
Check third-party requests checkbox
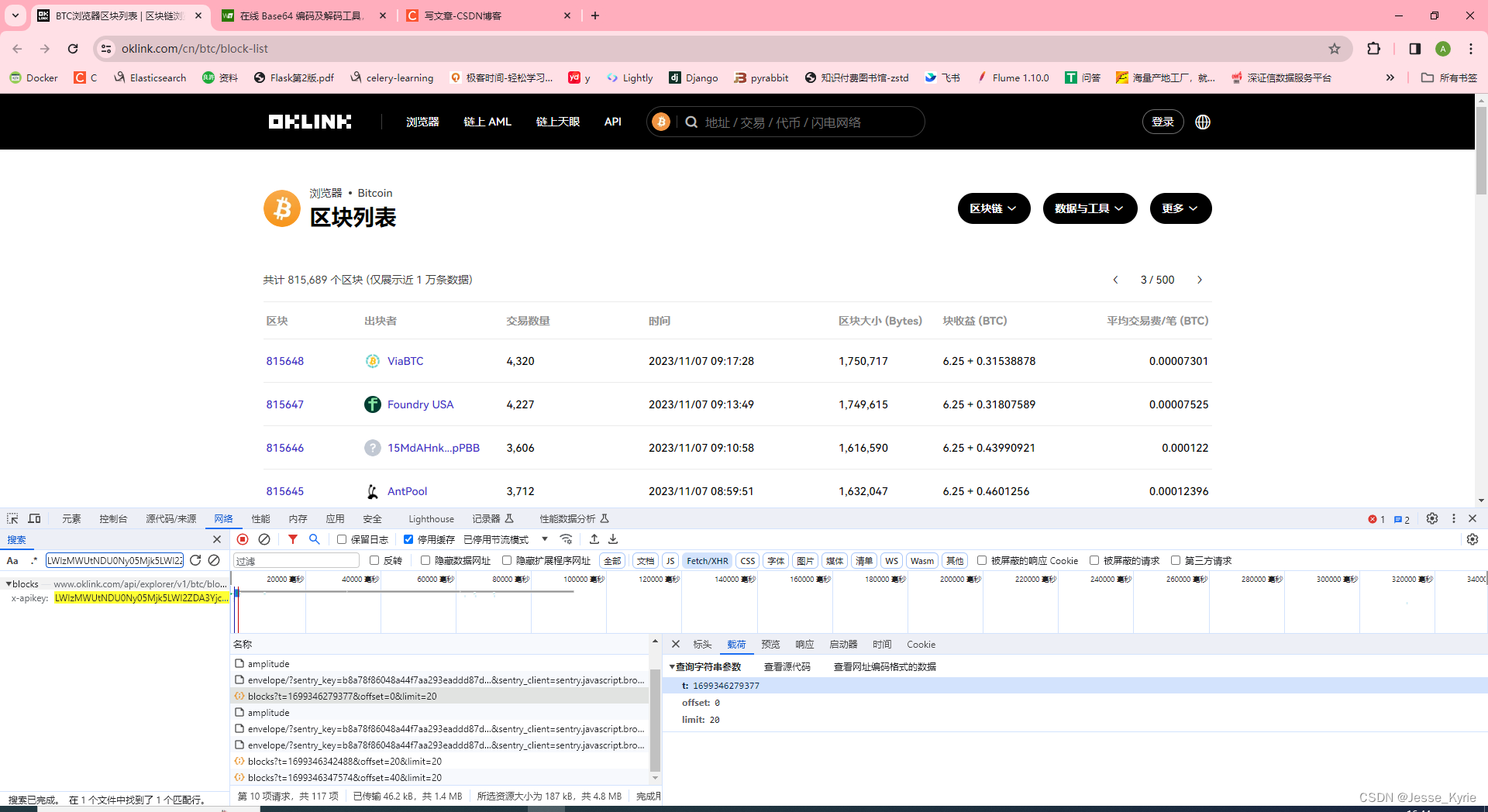click(x=1176, y=560)
